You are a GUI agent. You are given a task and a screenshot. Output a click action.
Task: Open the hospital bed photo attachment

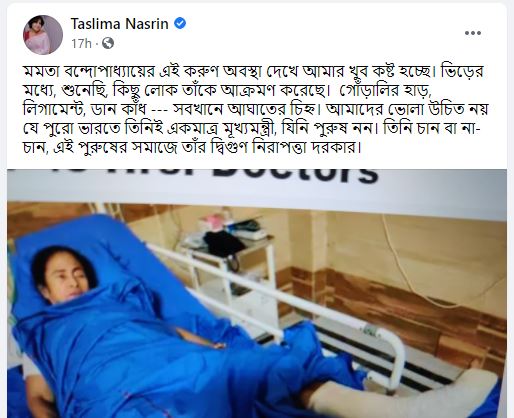click(x=257, y=293)
